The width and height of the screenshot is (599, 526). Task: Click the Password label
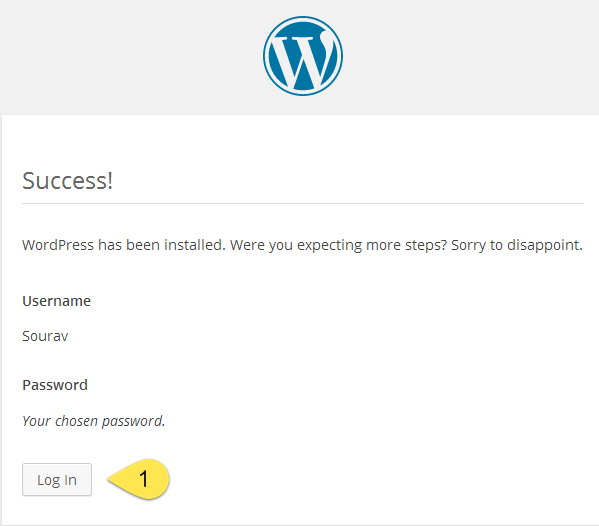pyautogui.click(x=55, y=385)
